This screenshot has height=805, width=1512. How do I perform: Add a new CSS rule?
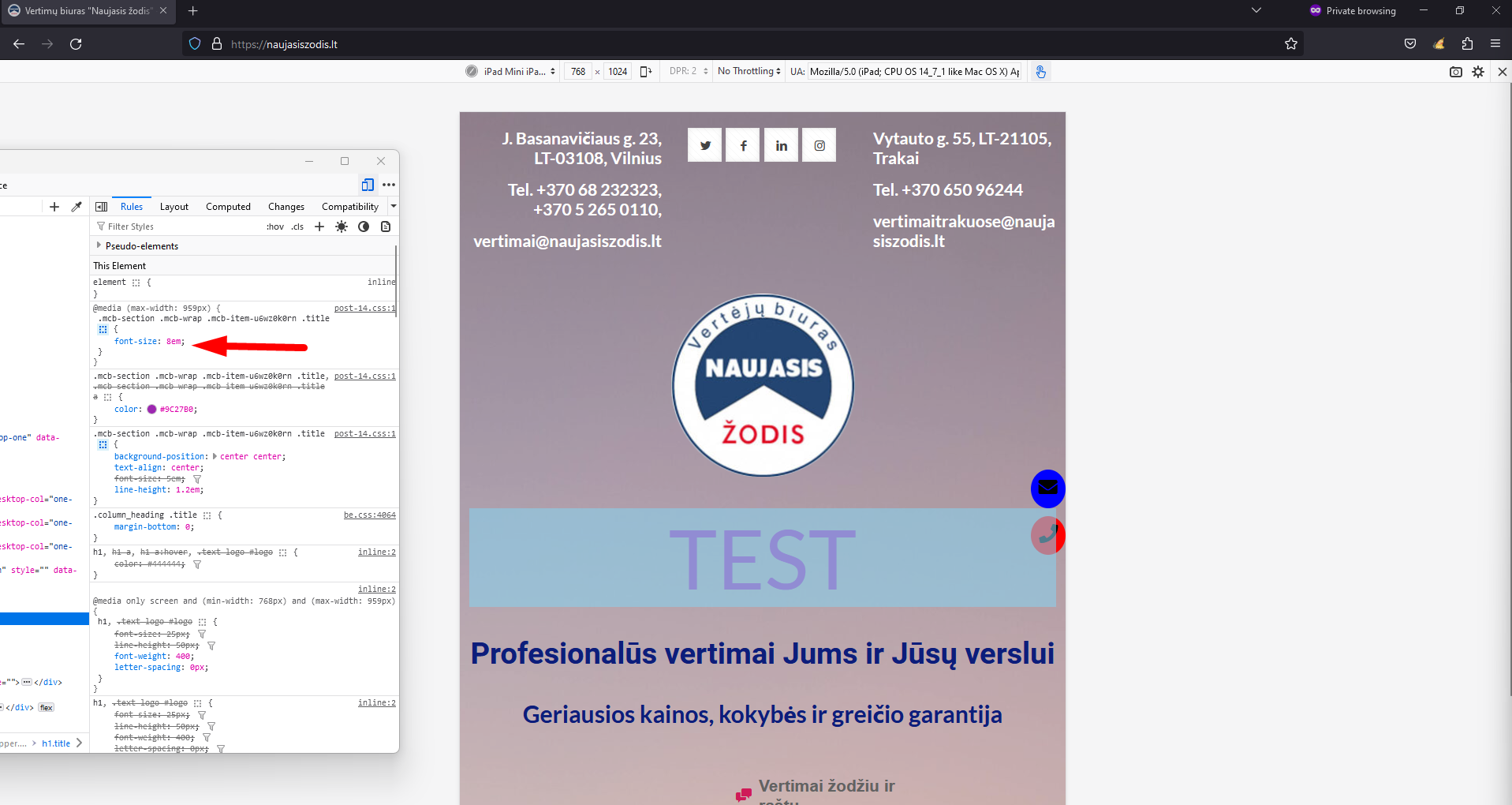(319, 227)
